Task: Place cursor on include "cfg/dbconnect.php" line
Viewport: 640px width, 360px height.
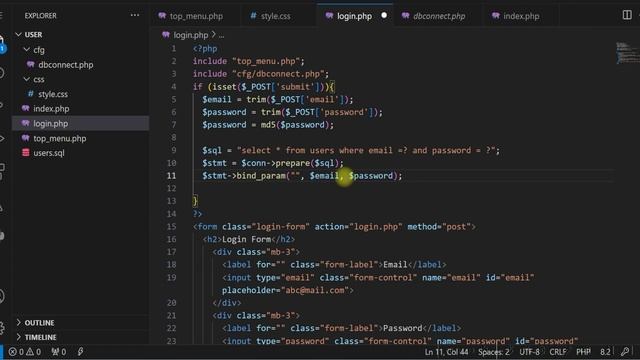Action: coord(261,74)
